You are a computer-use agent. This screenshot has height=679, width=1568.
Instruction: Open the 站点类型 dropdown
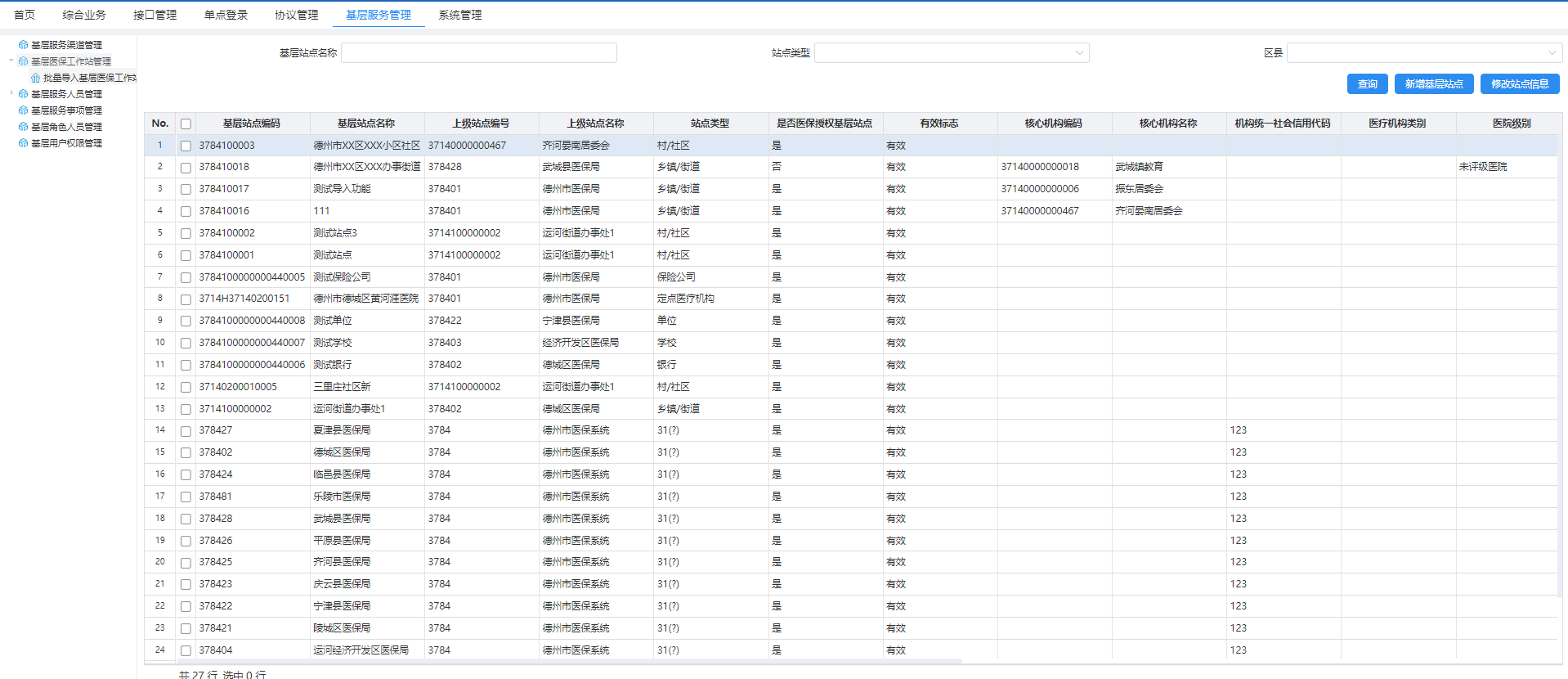(952, 53)
